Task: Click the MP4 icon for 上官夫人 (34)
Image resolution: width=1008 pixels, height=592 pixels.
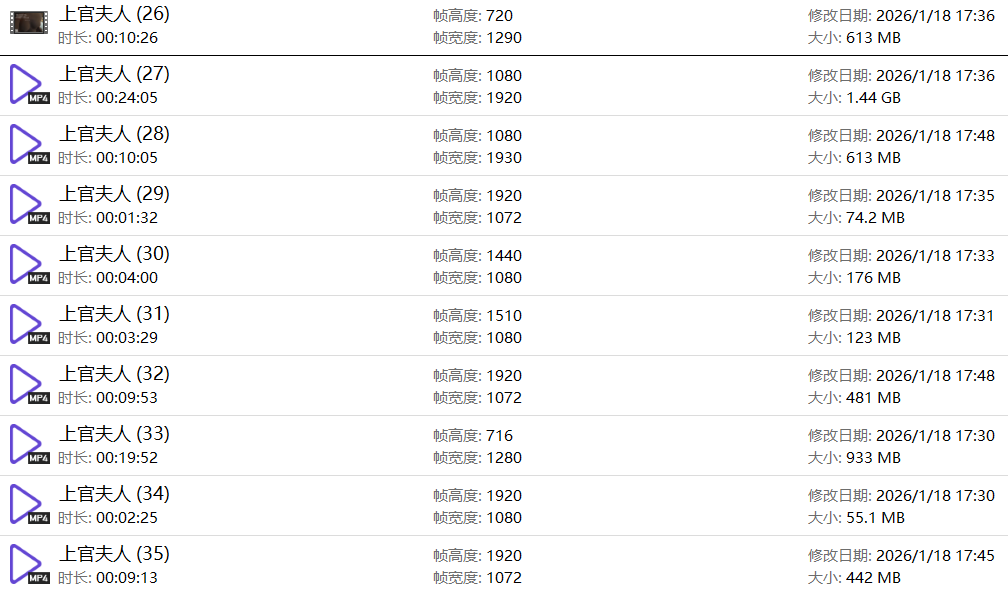Action: (x=27, y=505)
